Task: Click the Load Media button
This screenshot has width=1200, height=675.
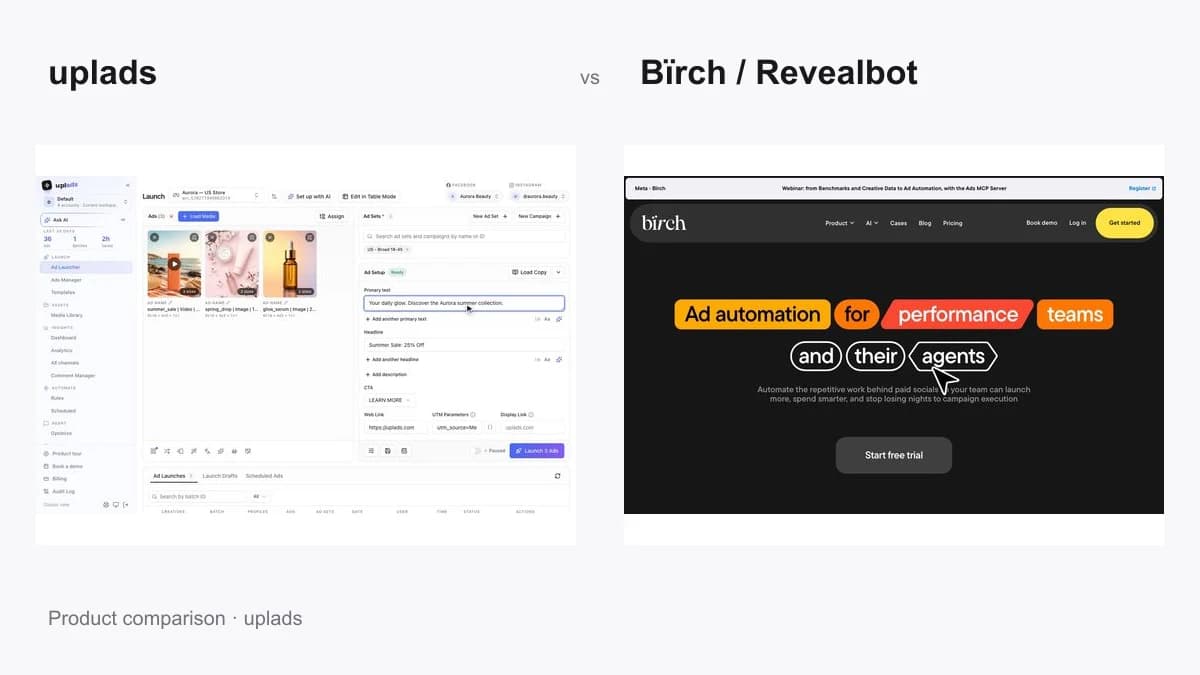Action: pyautogui.click(x=199, y=216)
